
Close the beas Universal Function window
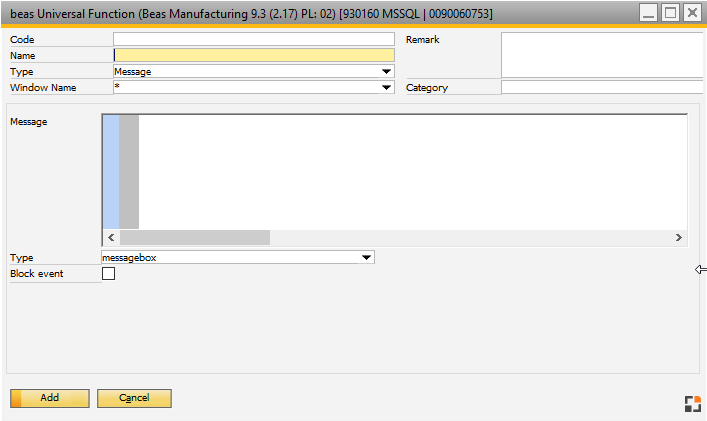coord(691,13)
